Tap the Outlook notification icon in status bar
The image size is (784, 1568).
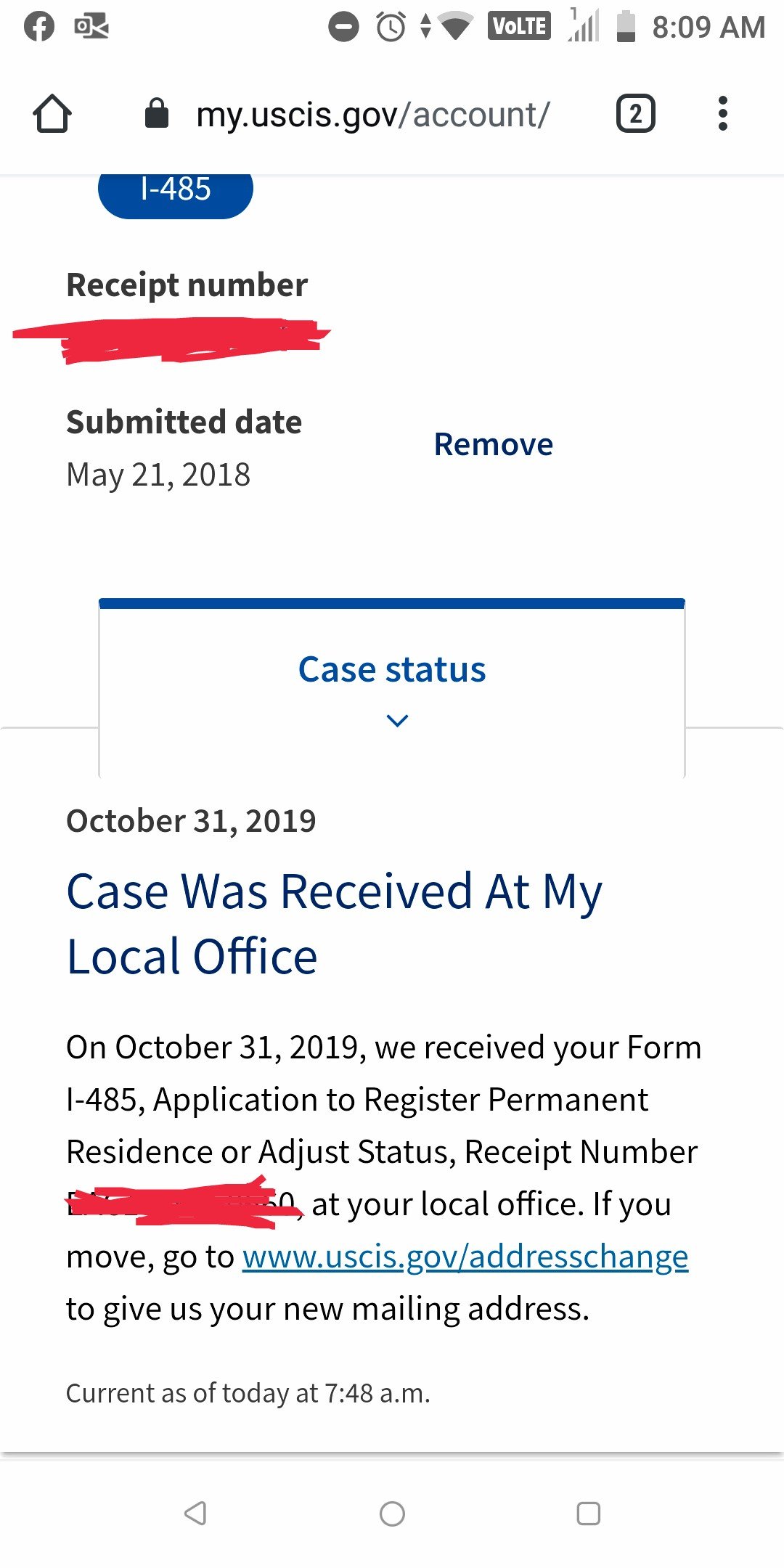click(91, 27)
